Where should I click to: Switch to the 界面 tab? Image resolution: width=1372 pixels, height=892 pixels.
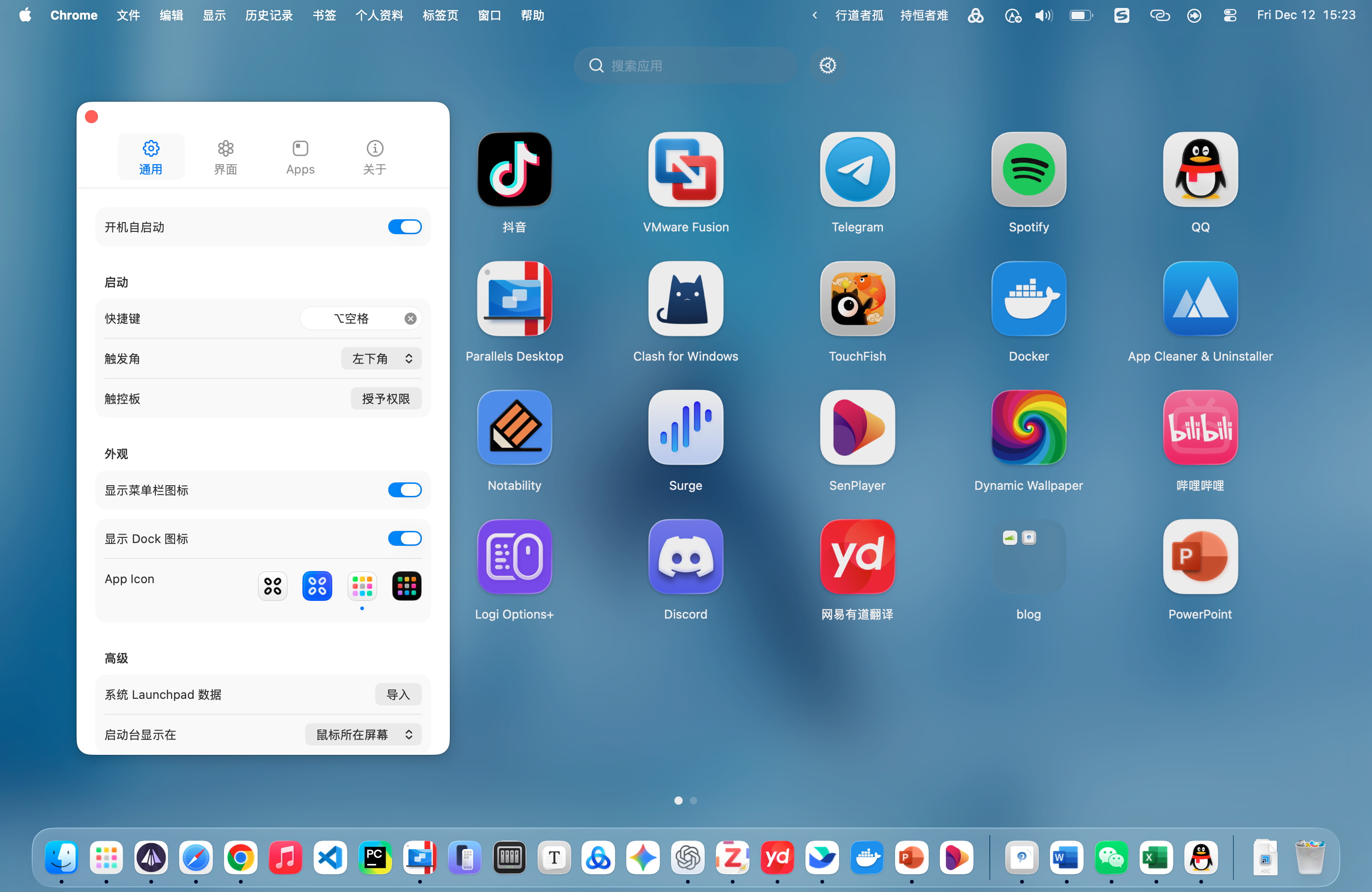[225, 157]
